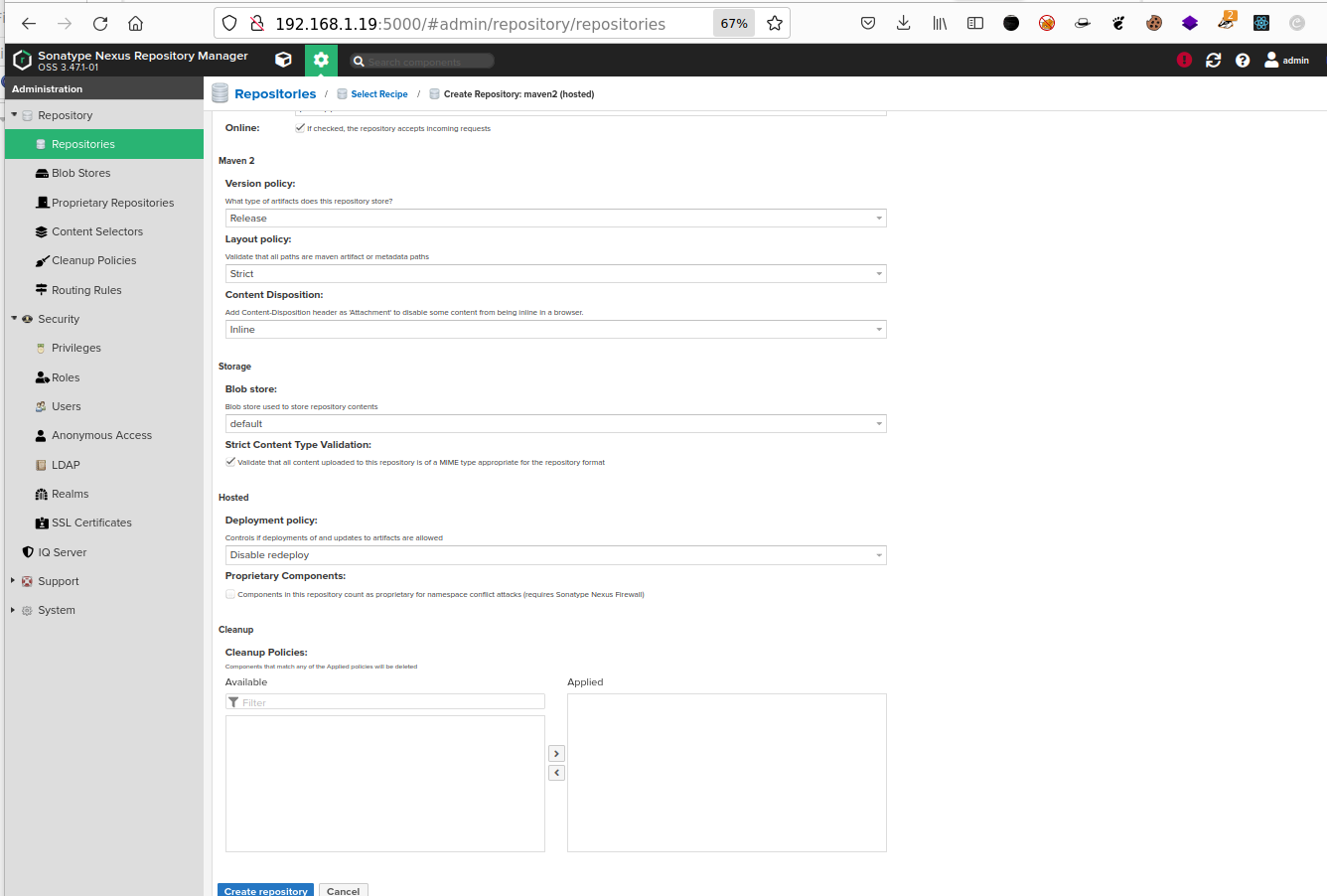Toggle the Proprietary Components checkbox
Viewport: 1327px width, 896px height.
click(230, 594)
